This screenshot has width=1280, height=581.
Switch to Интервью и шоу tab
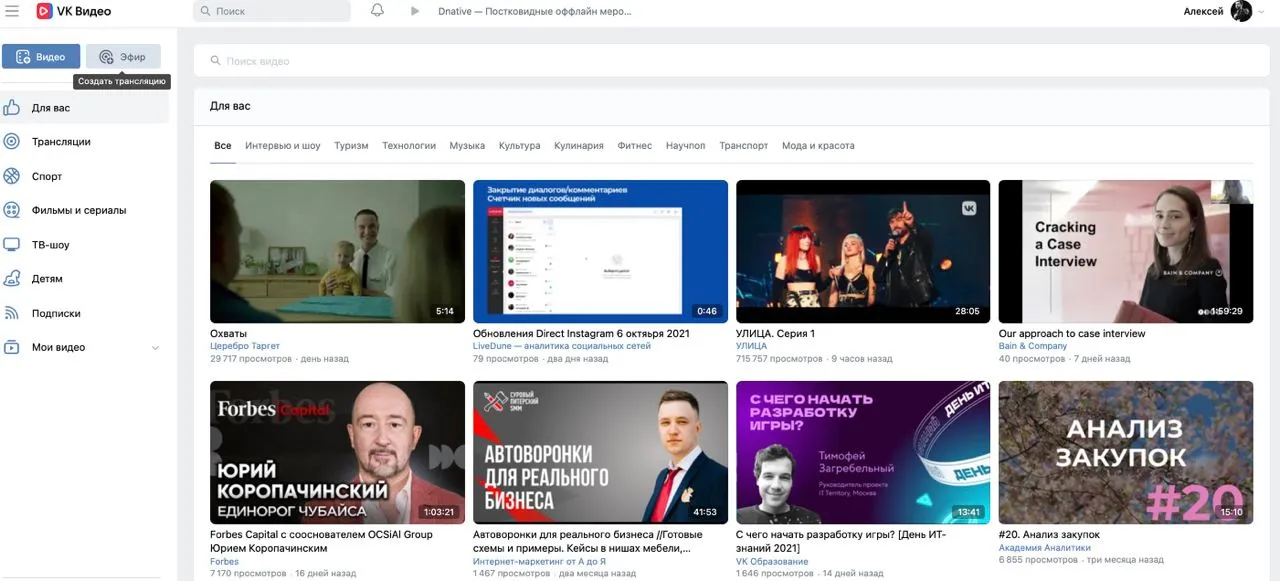coord(283,146)
